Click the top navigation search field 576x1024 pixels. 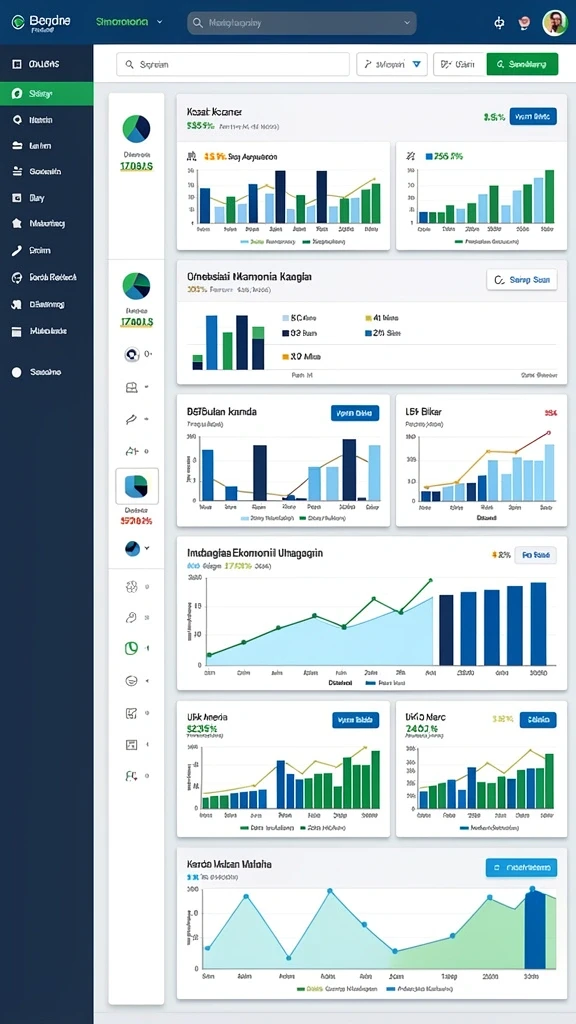(302, 22)
